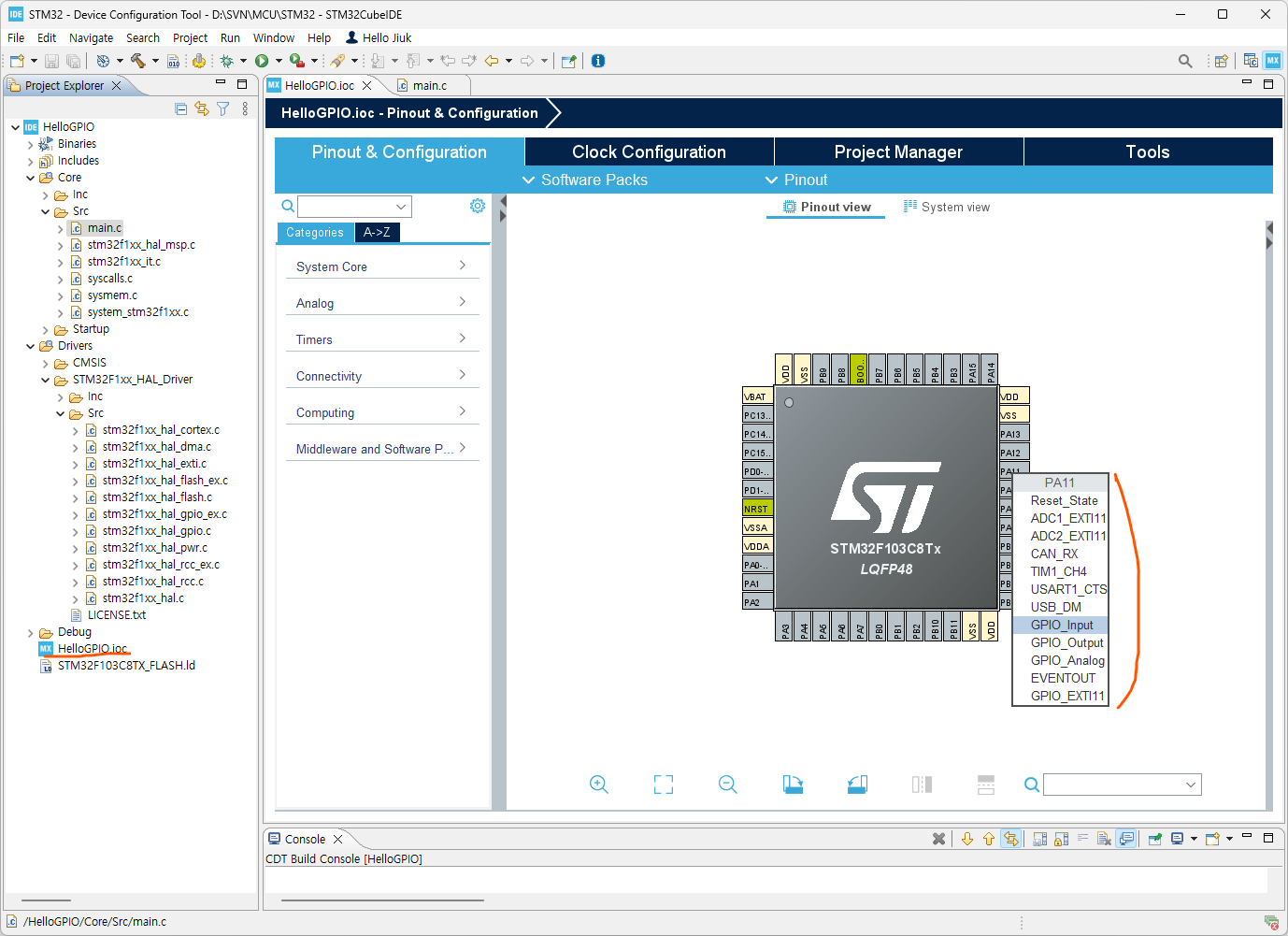
Task: Click the Hello Jiuk account link
Action: coord(379,37)
